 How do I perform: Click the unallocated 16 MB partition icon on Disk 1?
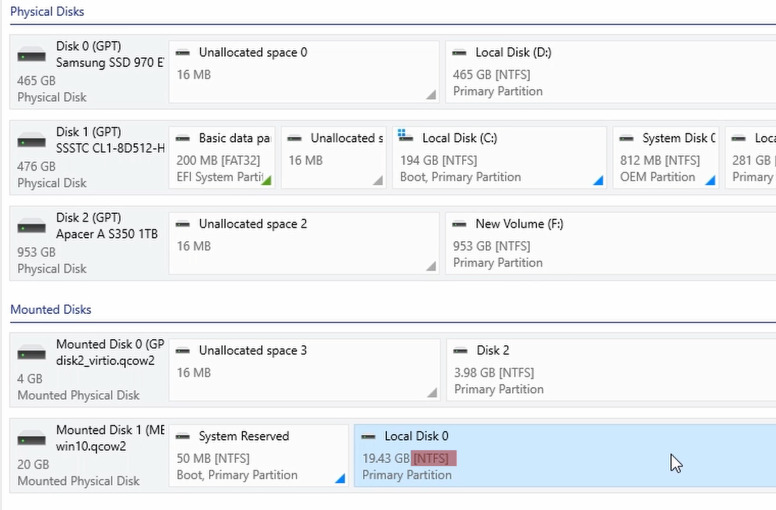click(x=294, y=138)
